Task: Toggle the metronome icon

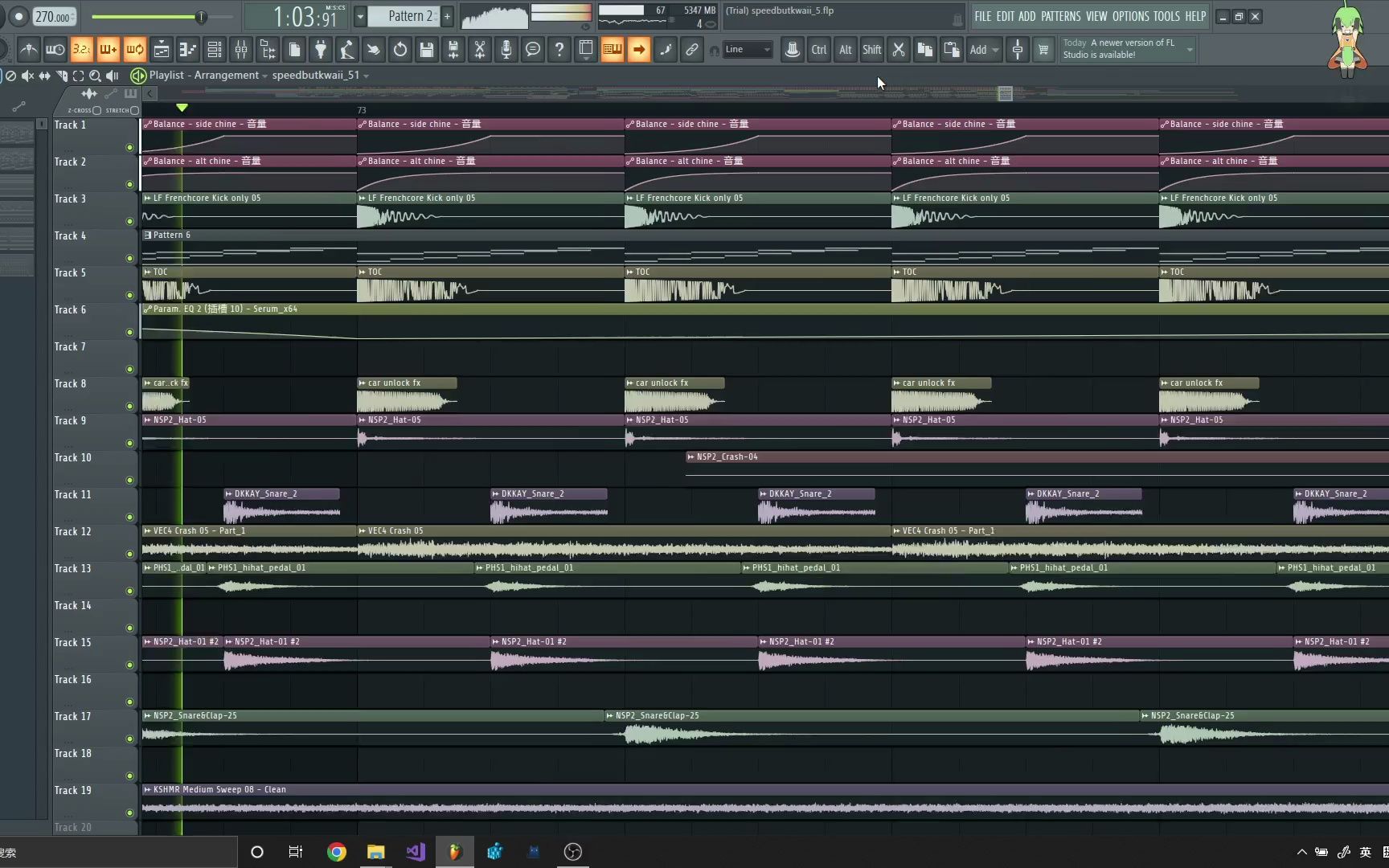Action: pos(29,50)
